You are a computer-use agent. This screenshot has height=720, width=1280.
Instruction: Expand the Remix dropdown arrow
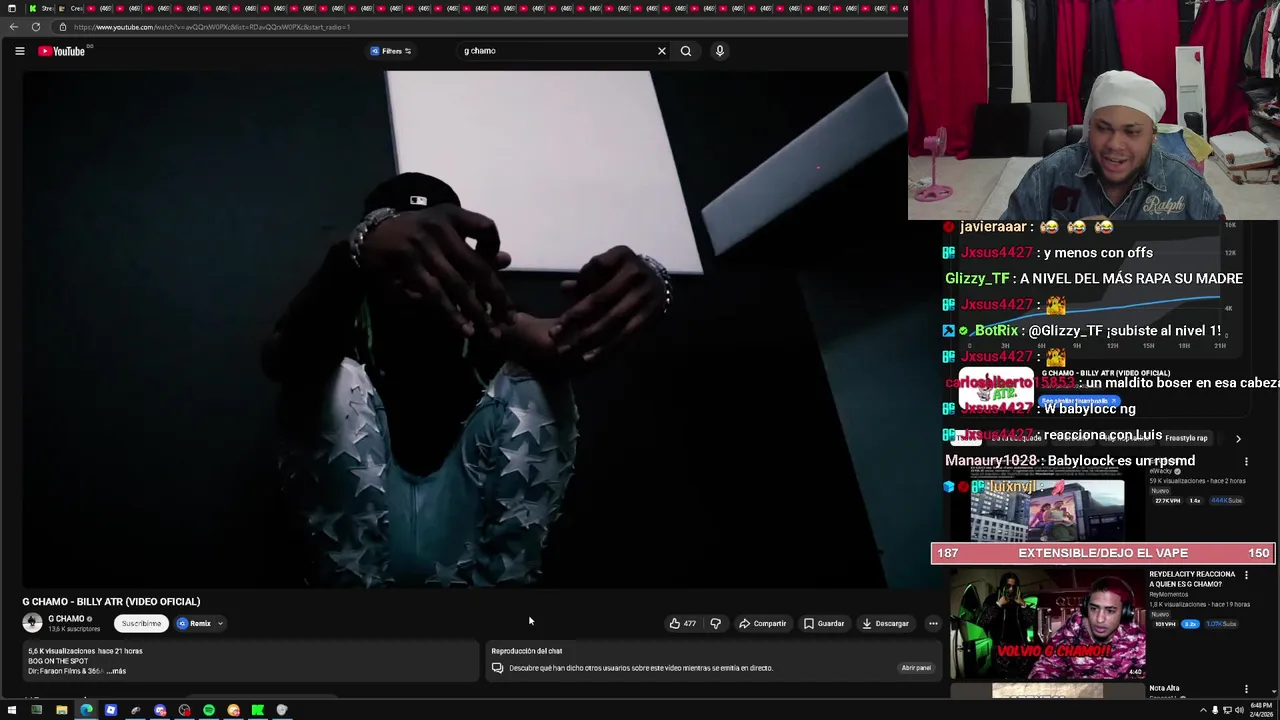(x=221, y=623)
